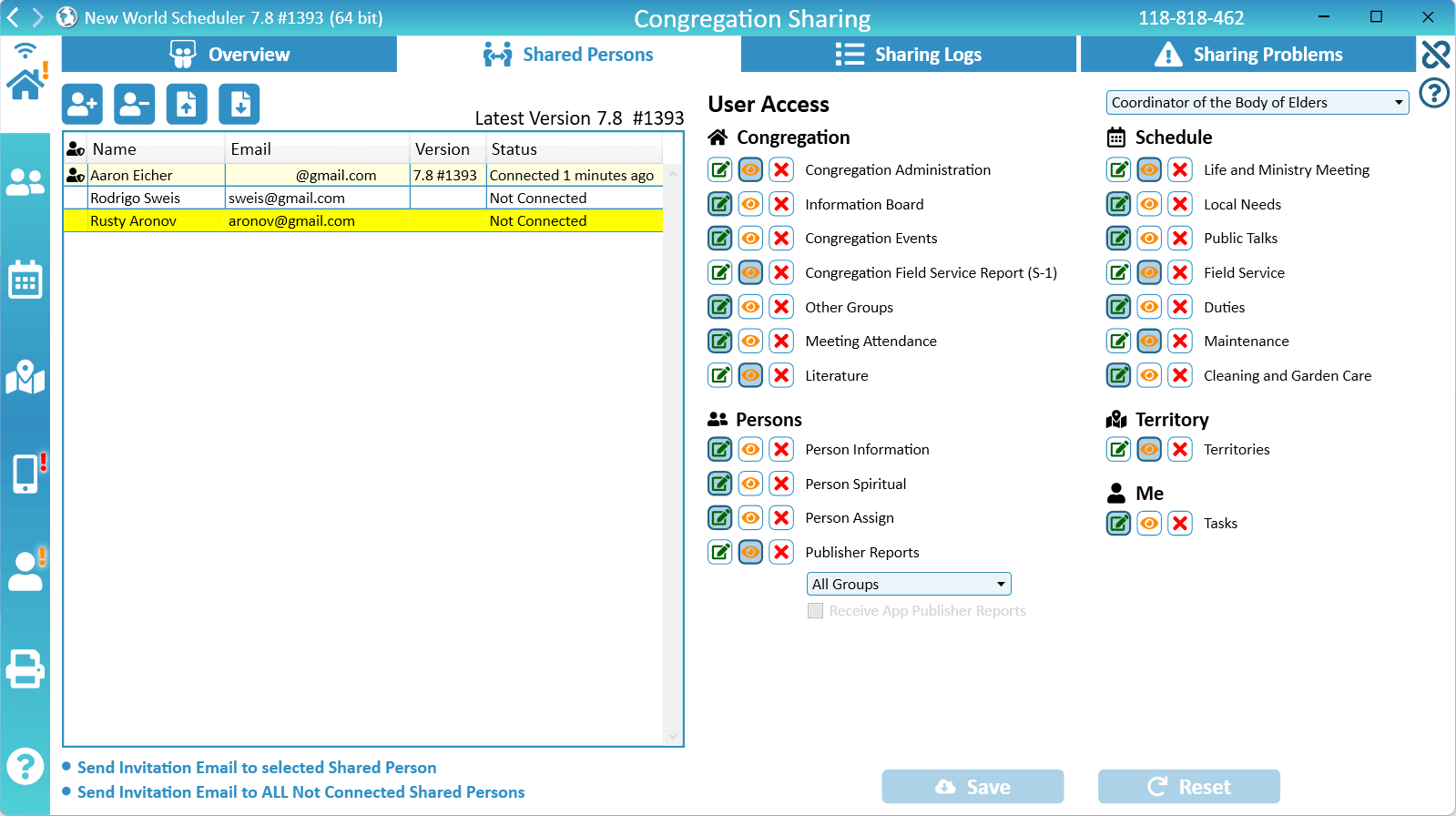This screenshot has width=1456, height=816.
Task: Open the Coordinator of the Body of Elders dropdown
Action: click(1257, 103)
